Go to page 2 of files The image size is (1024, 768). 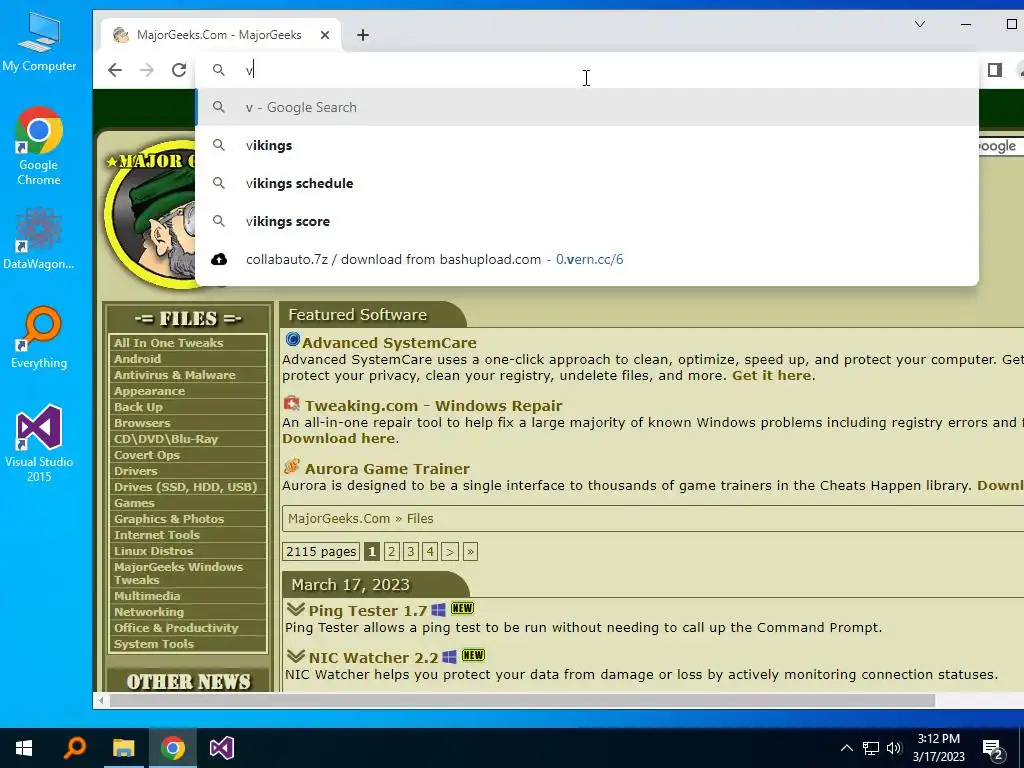(x=392, y=552)
